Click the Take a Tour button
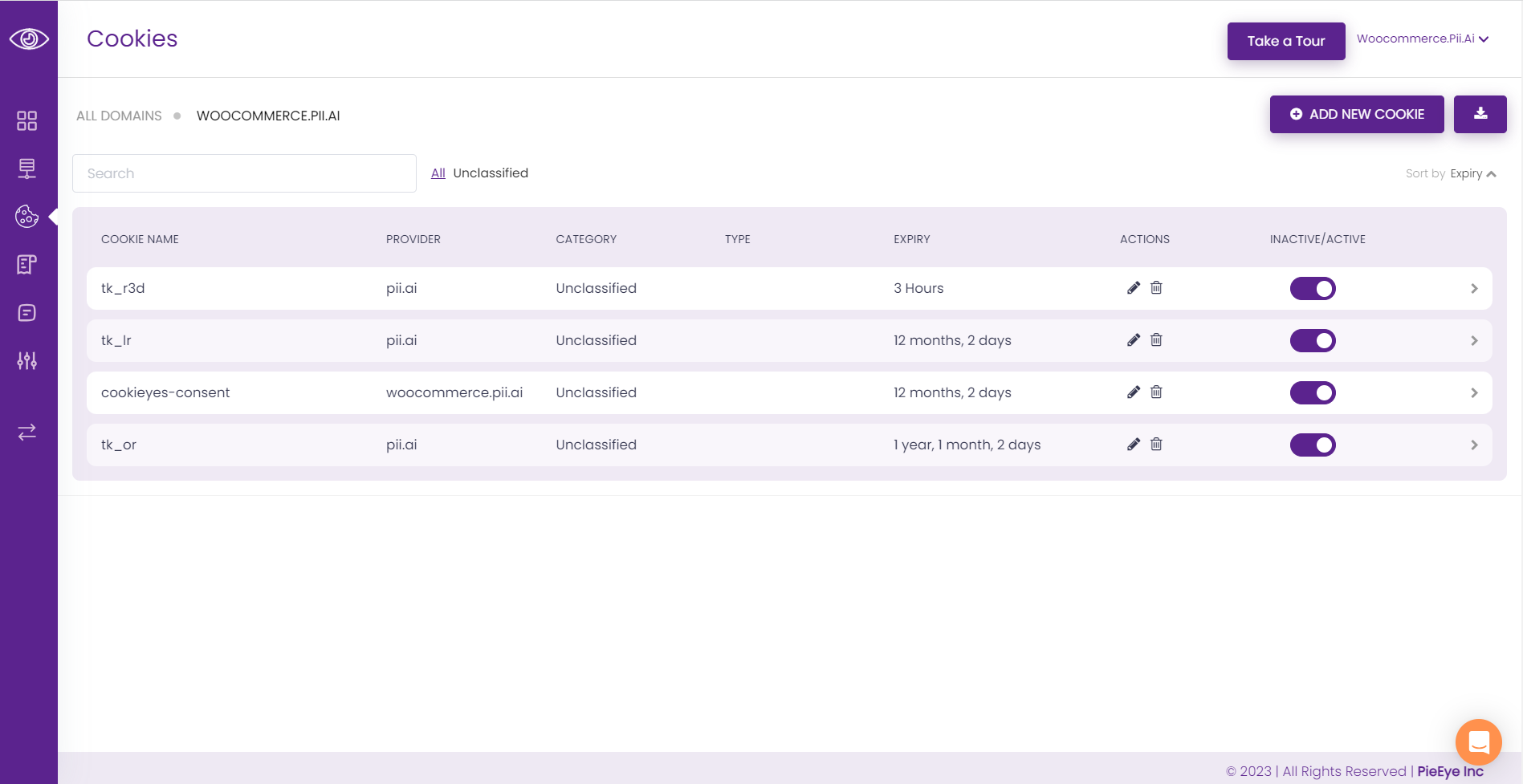The height and width of the screenshot is (784, 1523). (1286, 41)
